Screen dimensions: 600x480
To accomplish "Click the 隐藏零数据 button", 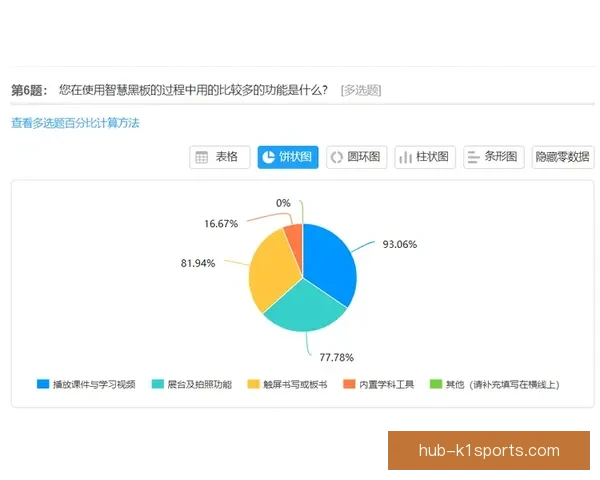I will pos(562,157).
